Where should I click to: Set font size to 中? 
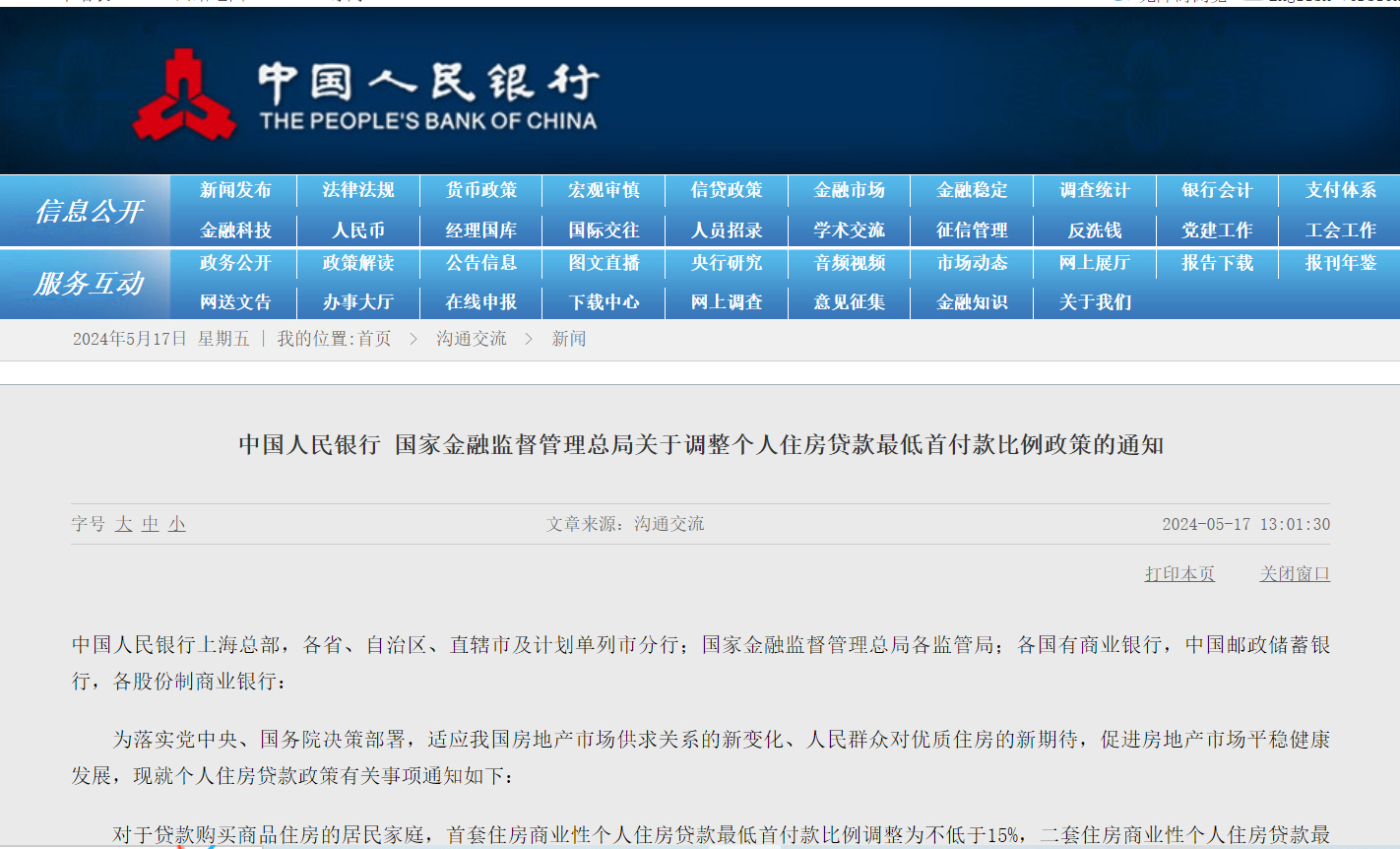150,524
